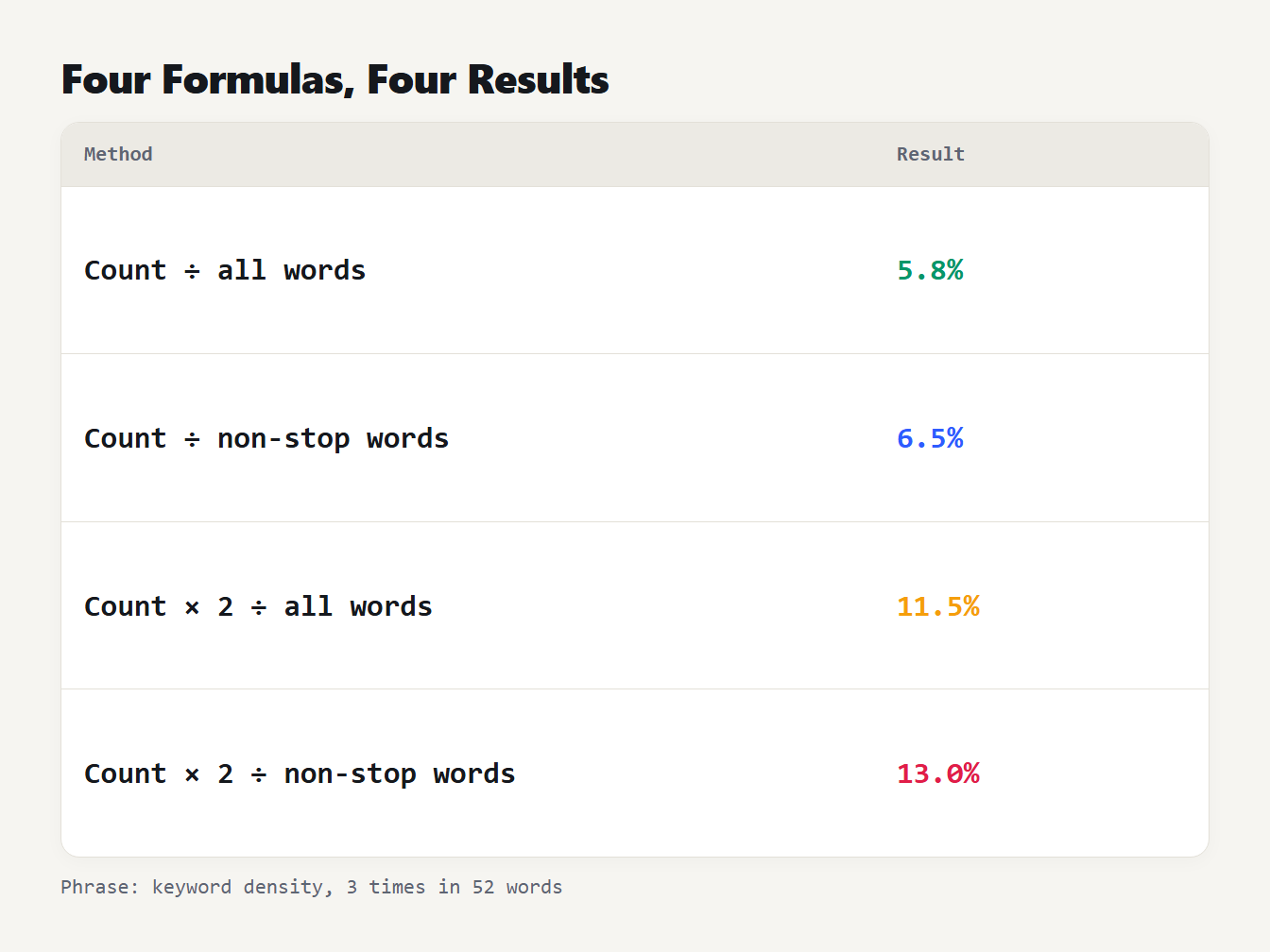Click the 13.0% result value
1270x952 pixels.
tap(938, 773)
